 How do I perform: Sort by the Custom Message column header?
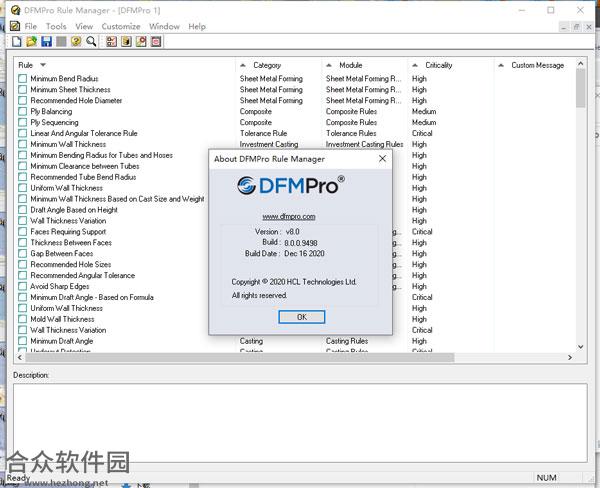point(537,65)
